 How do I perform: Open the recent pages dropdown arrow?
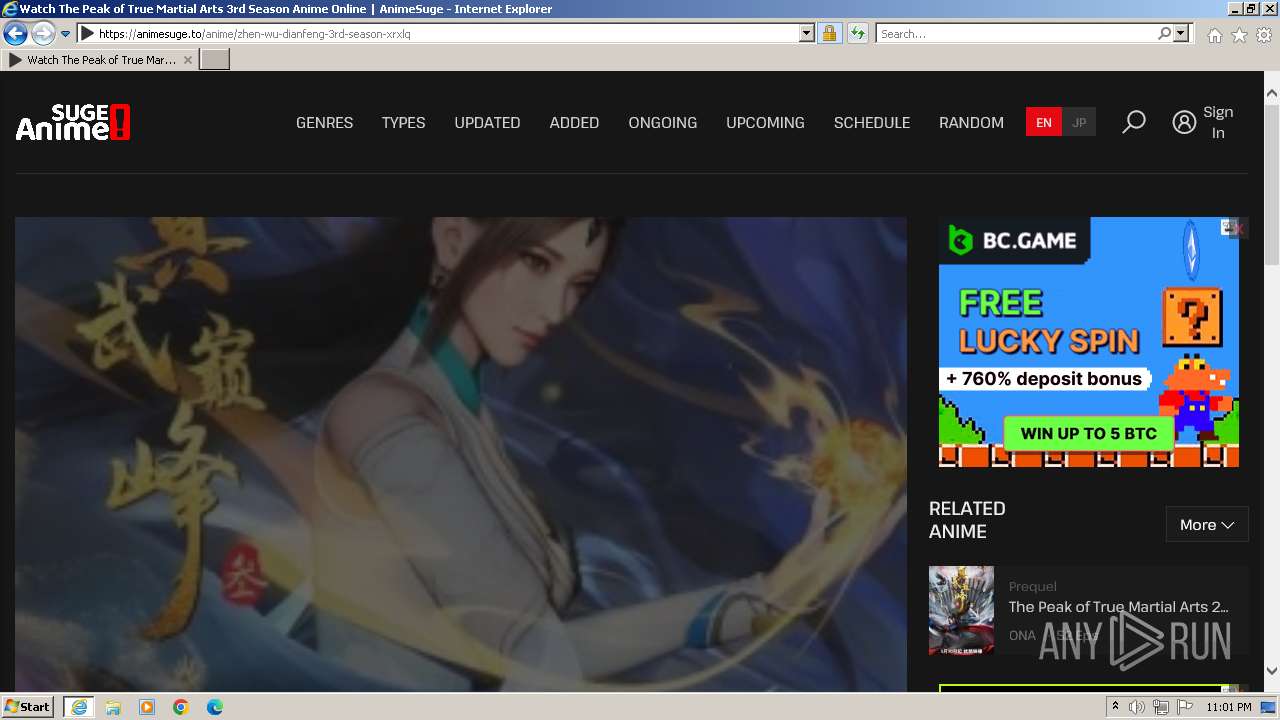(66, 34)
